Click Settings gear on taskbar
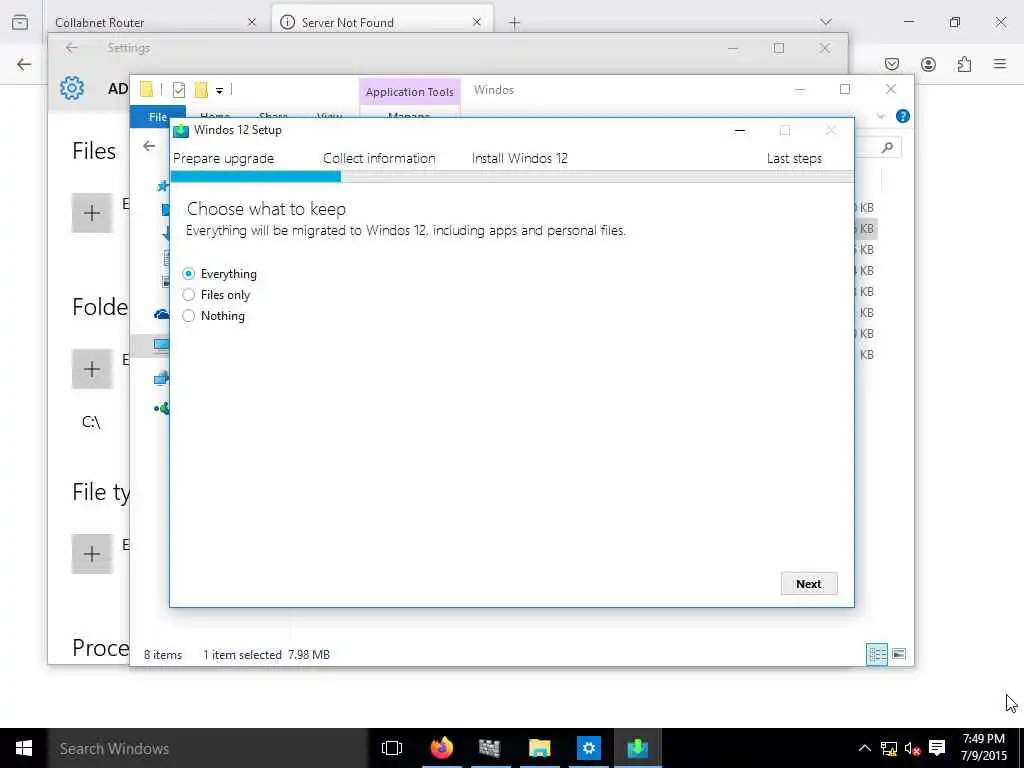1024x768 pixels. (x=588, y=748)
